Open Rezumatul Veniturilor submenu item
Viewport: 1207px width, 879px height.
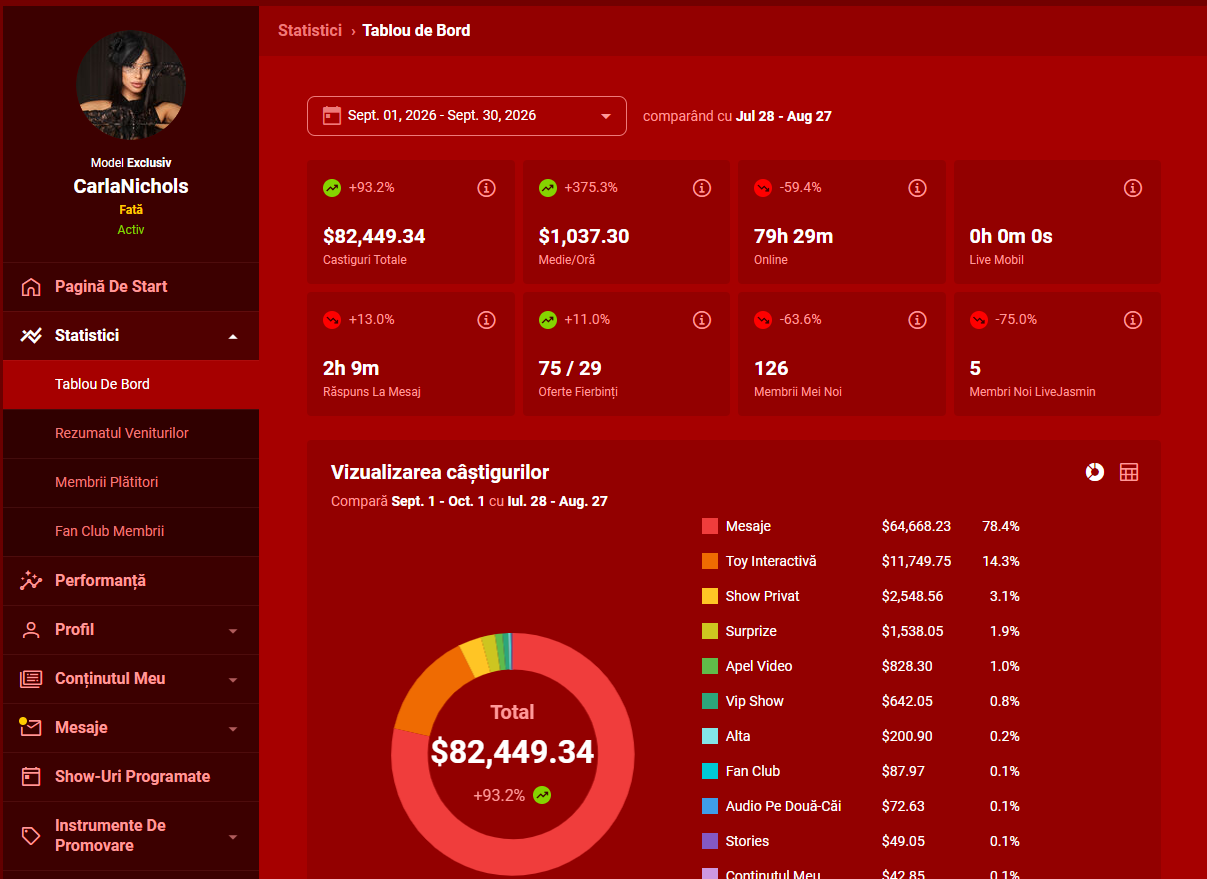pyautogui.click(x=130, y=434)
